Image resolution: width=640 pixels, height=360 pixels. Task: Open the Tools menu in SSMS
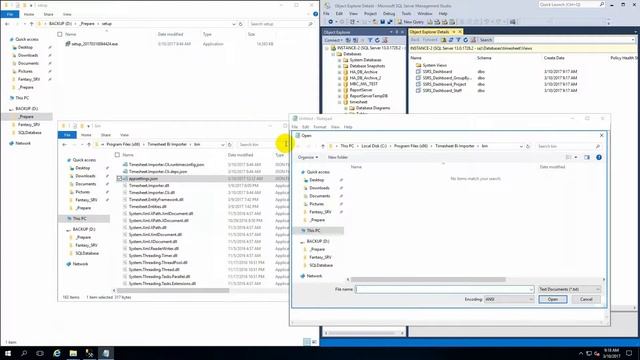click(406, 13)
